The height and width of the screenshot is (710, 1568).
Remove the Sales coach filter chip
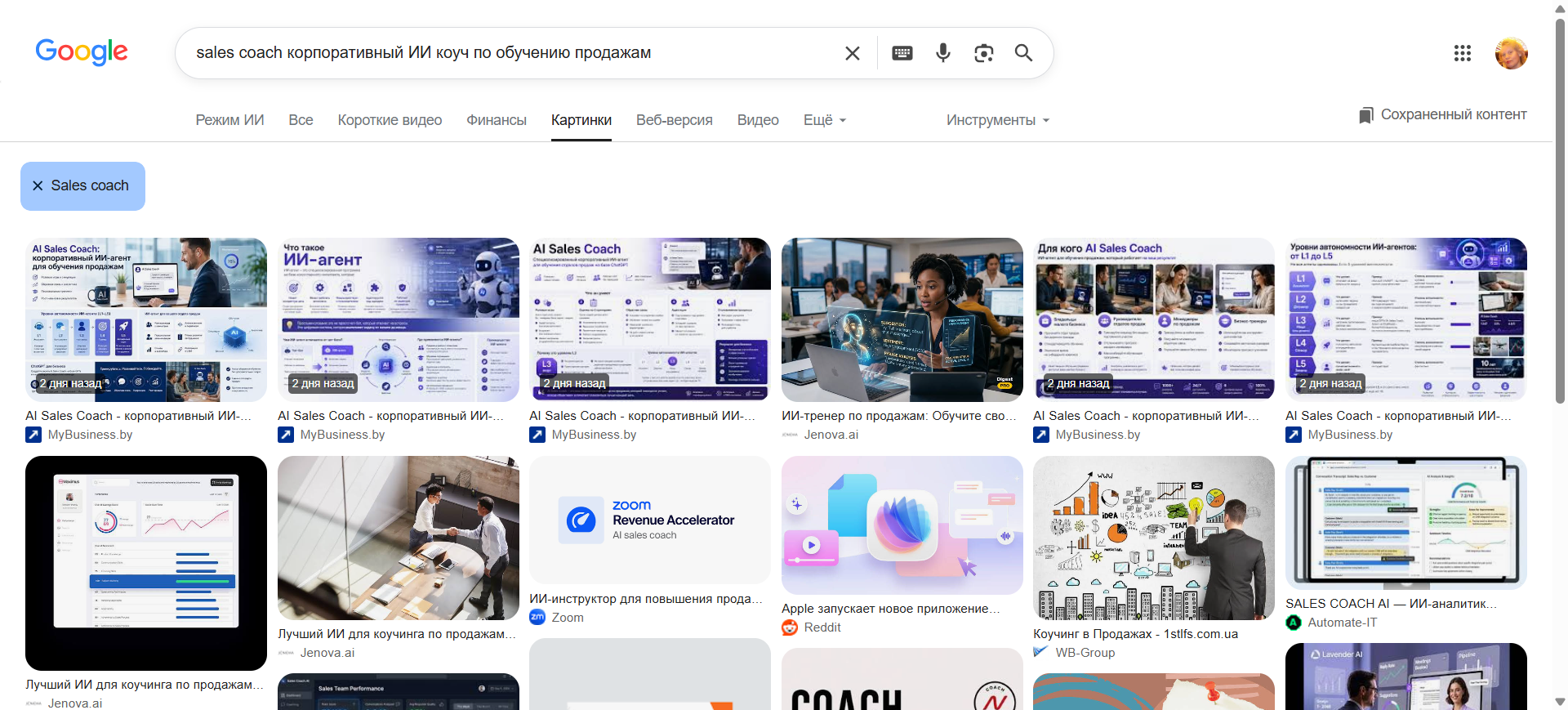38,186
